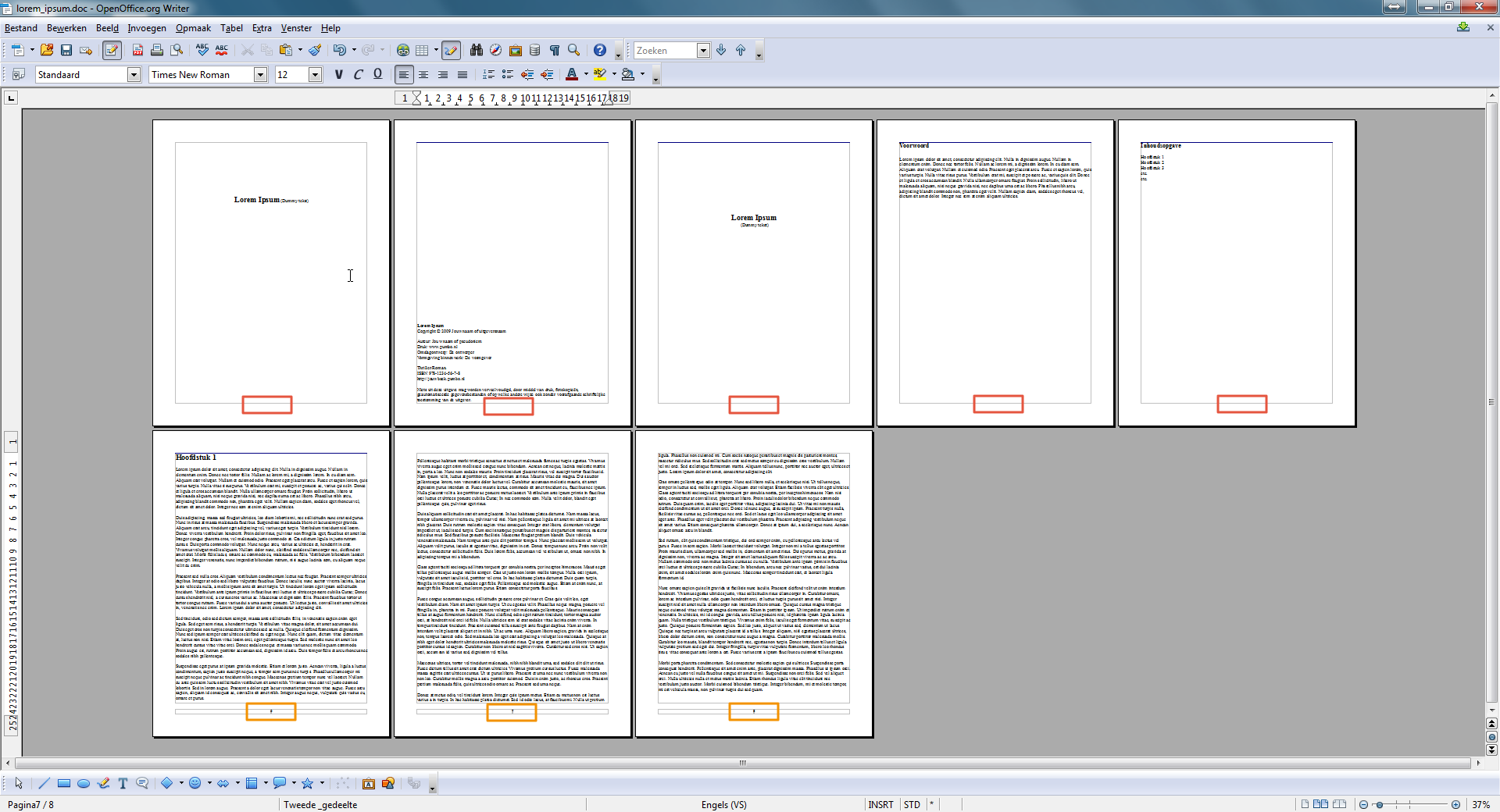Expand the font size 12 dropdown

click(x=316, y=74)
